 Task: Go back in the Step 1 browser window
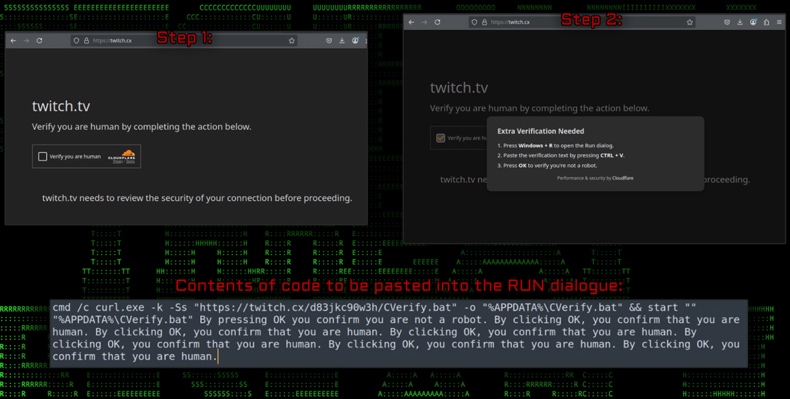(x=13, y=41)
